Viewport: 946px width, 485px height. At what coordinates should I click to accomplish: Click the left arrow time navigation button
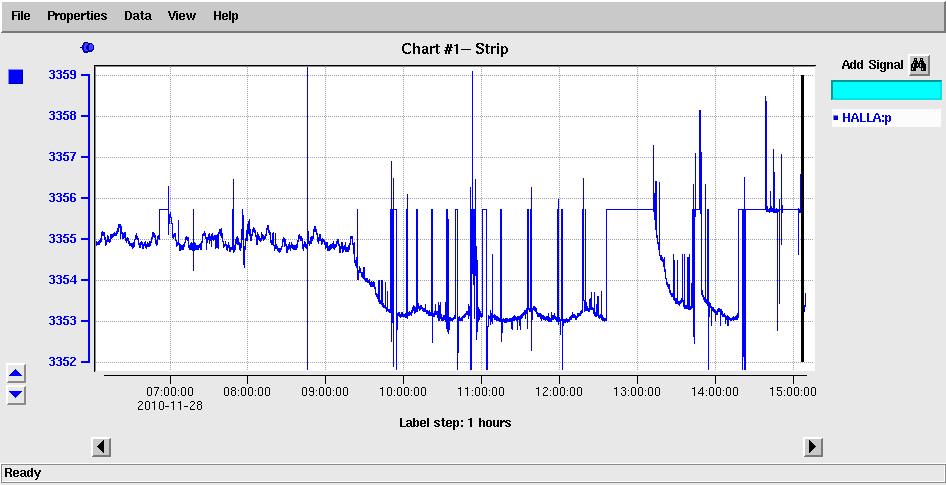101,447
